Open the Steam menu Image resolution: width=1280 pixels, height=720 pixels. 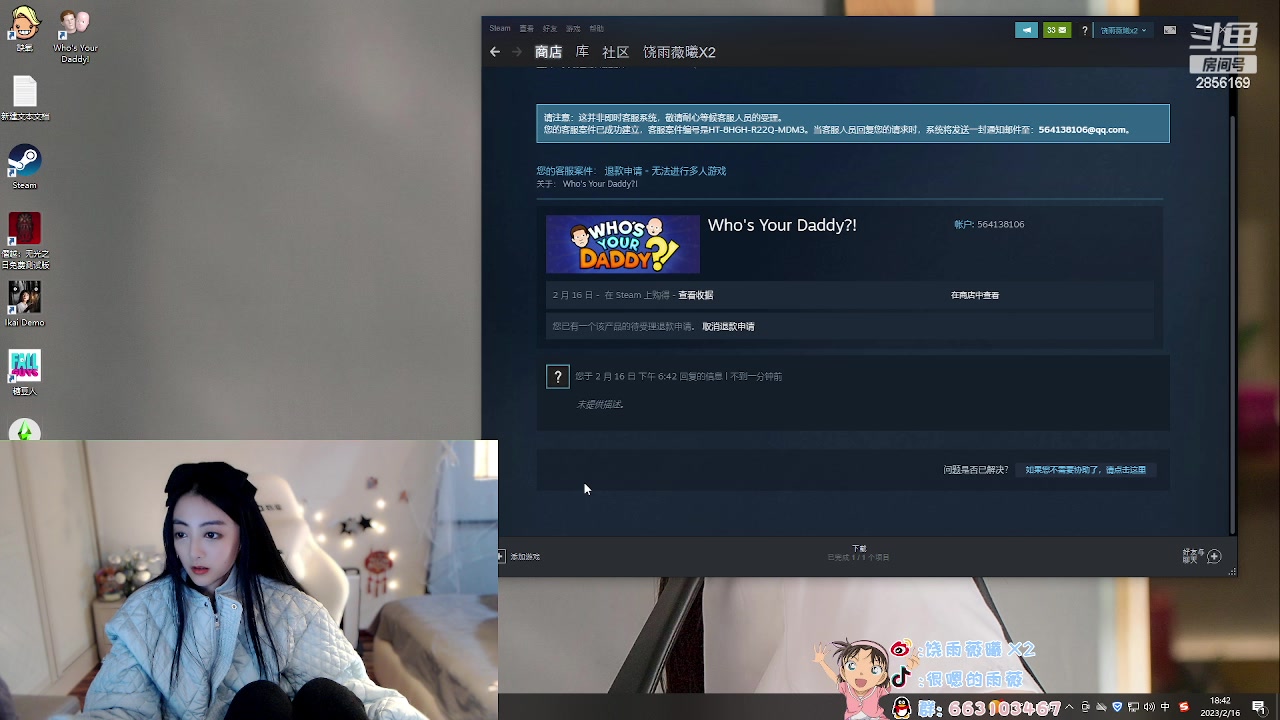click(x=500, y=28)
